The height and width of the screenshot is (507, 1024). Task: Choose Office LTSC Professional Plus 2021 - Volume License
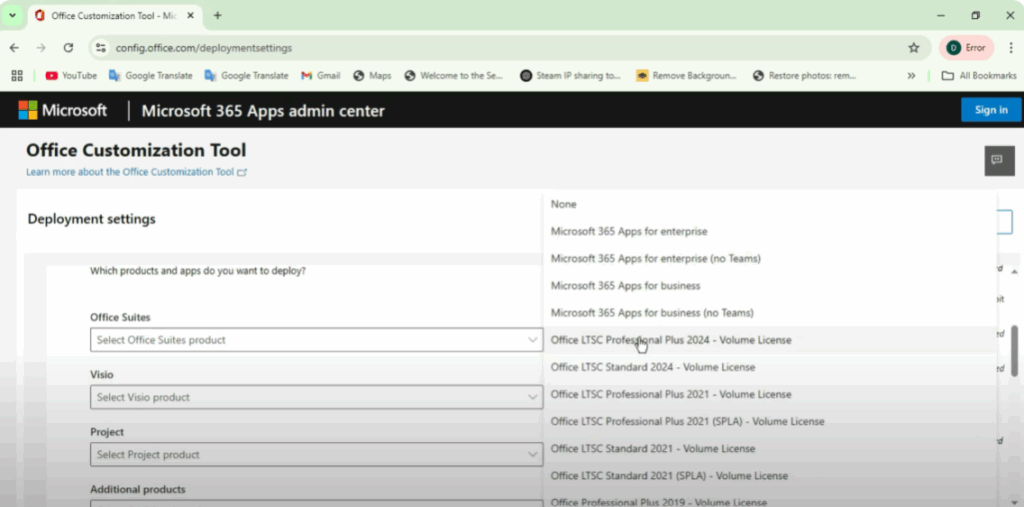(771, 395)
